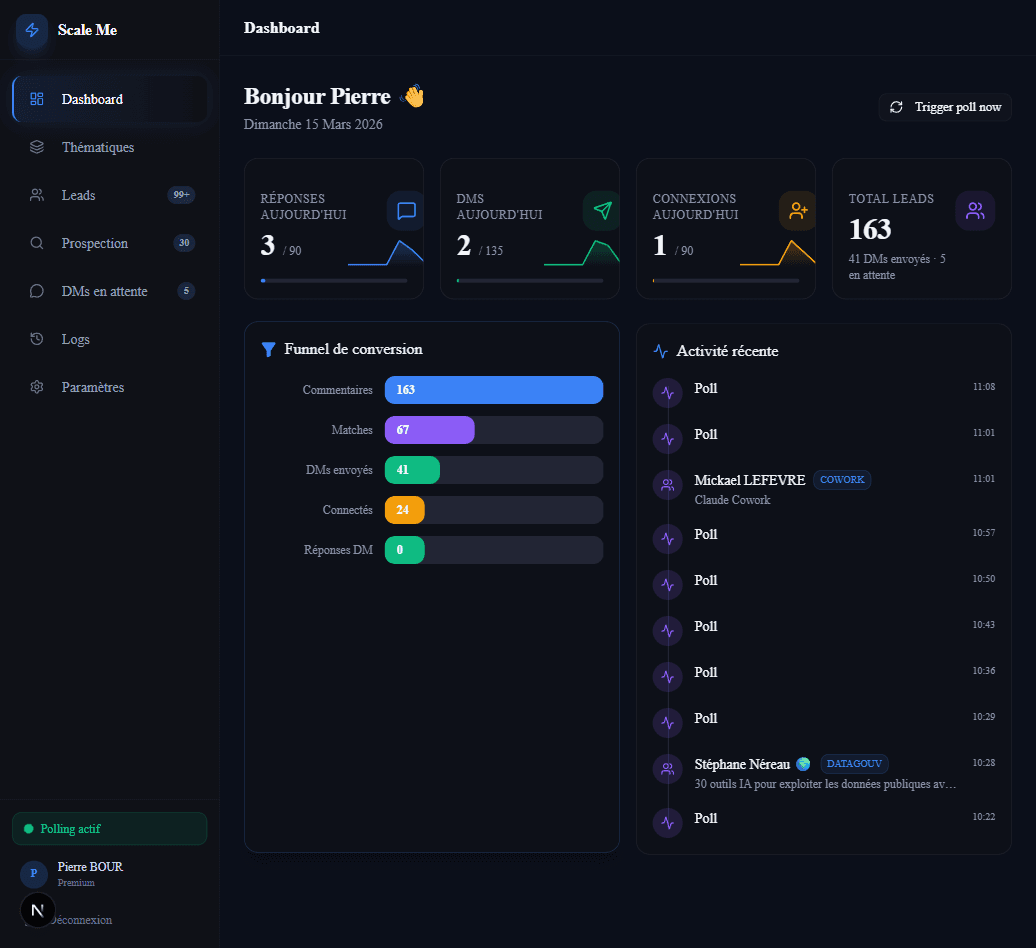This screenshot has height=948, width=1036.
Task: Select the Thématiques layers icon
Action: (36, 146)
